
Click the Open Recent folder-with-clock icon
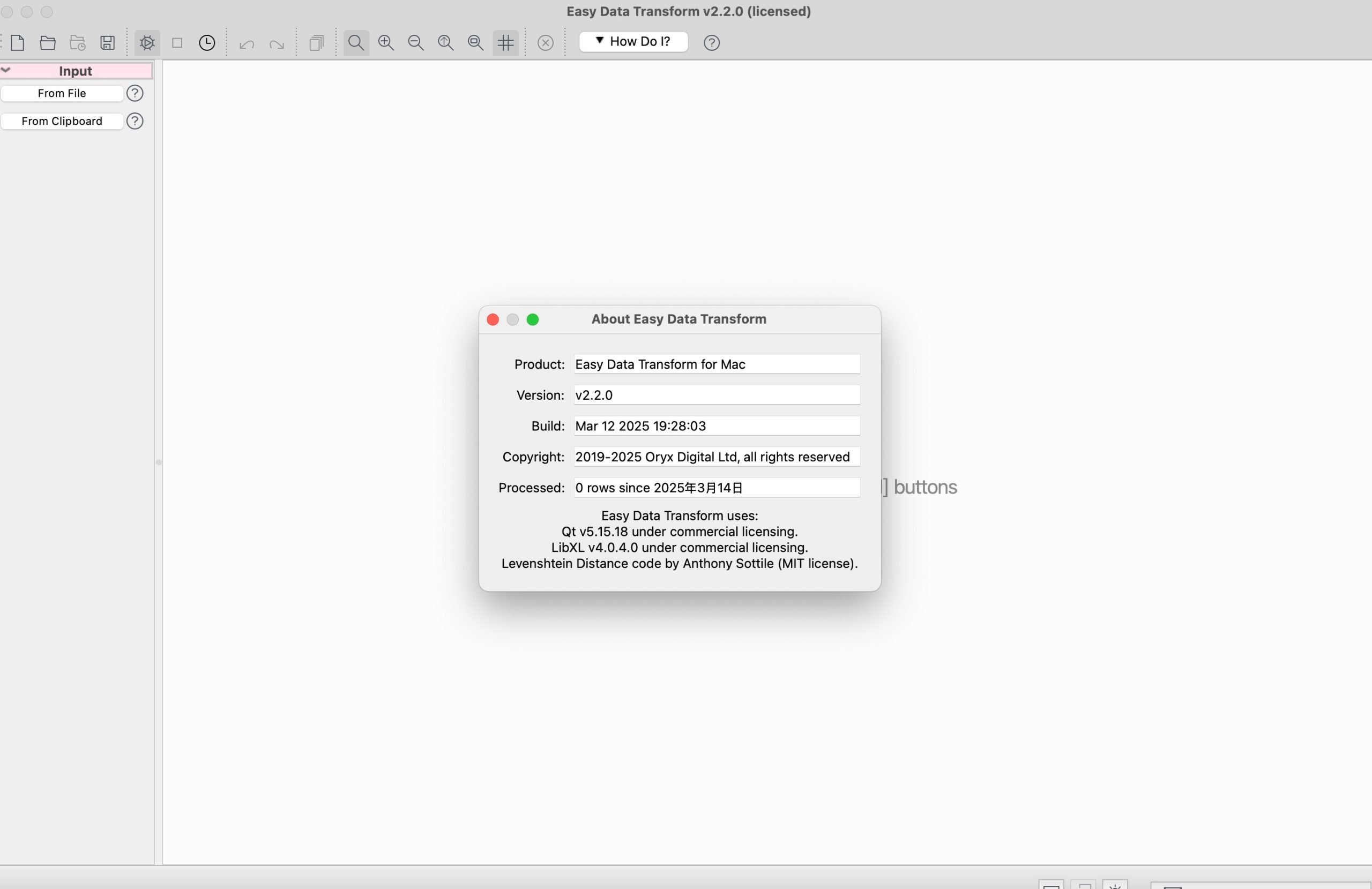(x=78, y=43)
